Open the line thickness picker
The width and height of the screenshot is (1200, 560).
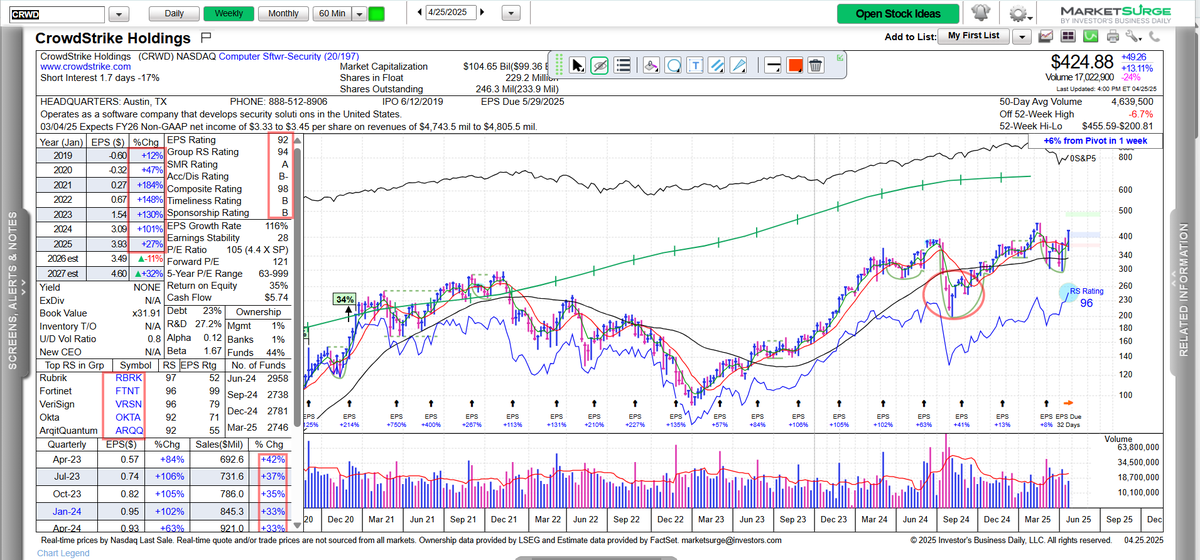click(772, 65)
